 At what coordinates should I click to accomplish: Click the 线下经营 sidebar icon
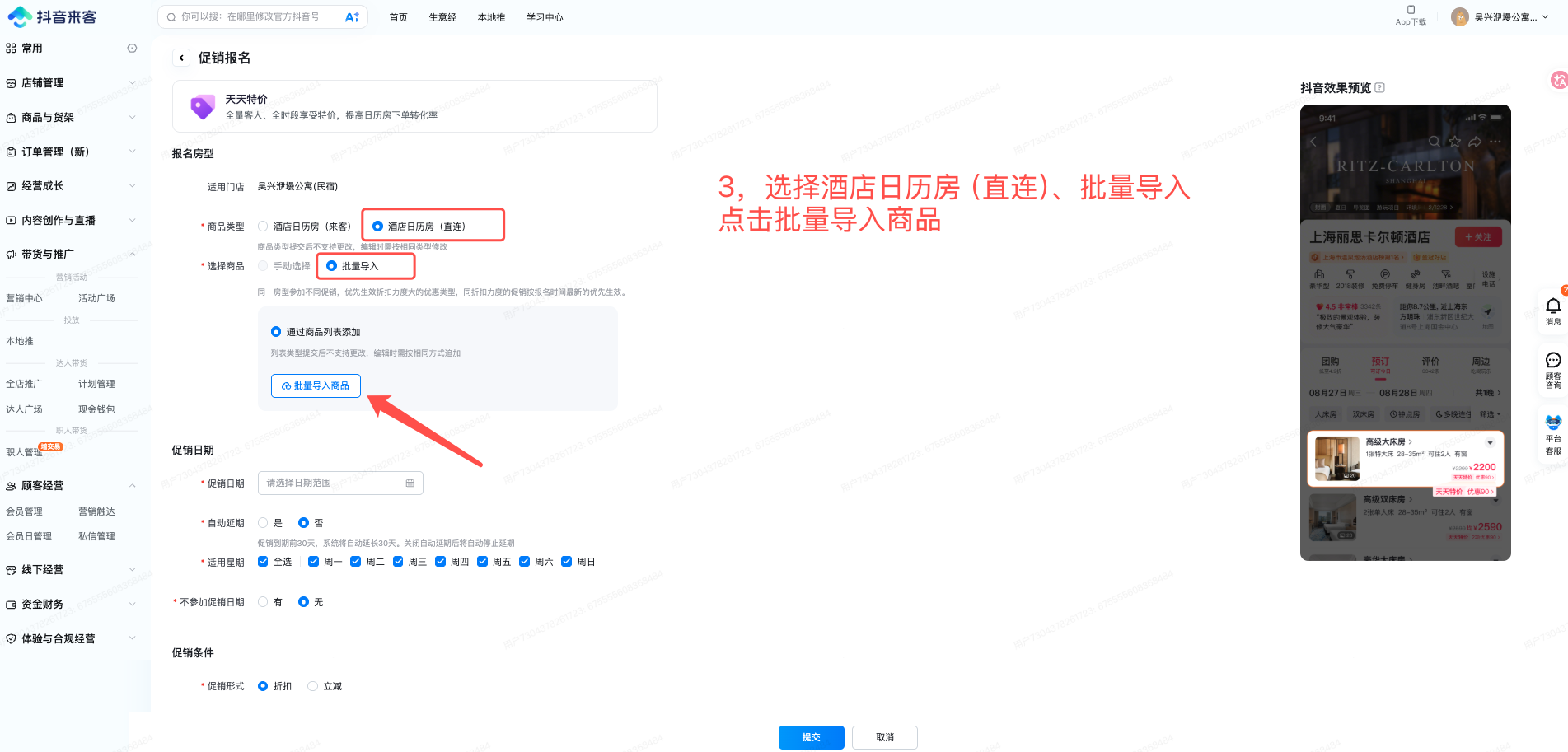[11, 570]
